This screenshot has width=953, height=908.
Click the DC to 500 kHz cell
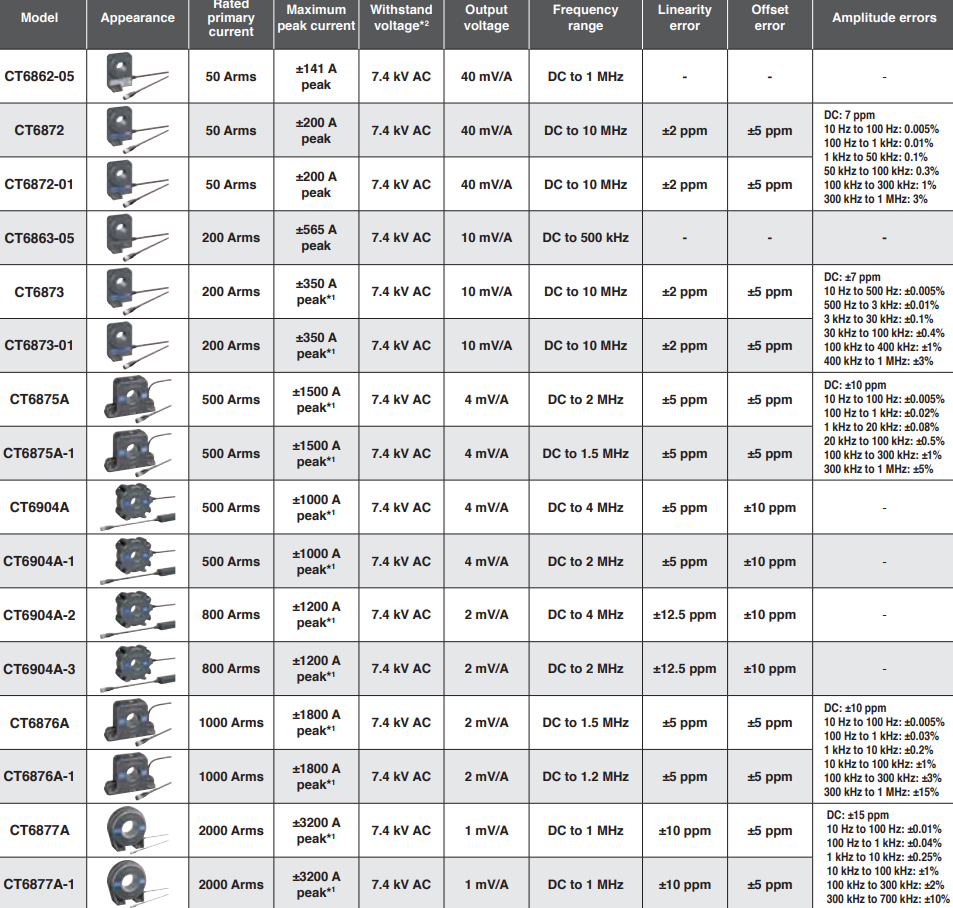point(585,238)
